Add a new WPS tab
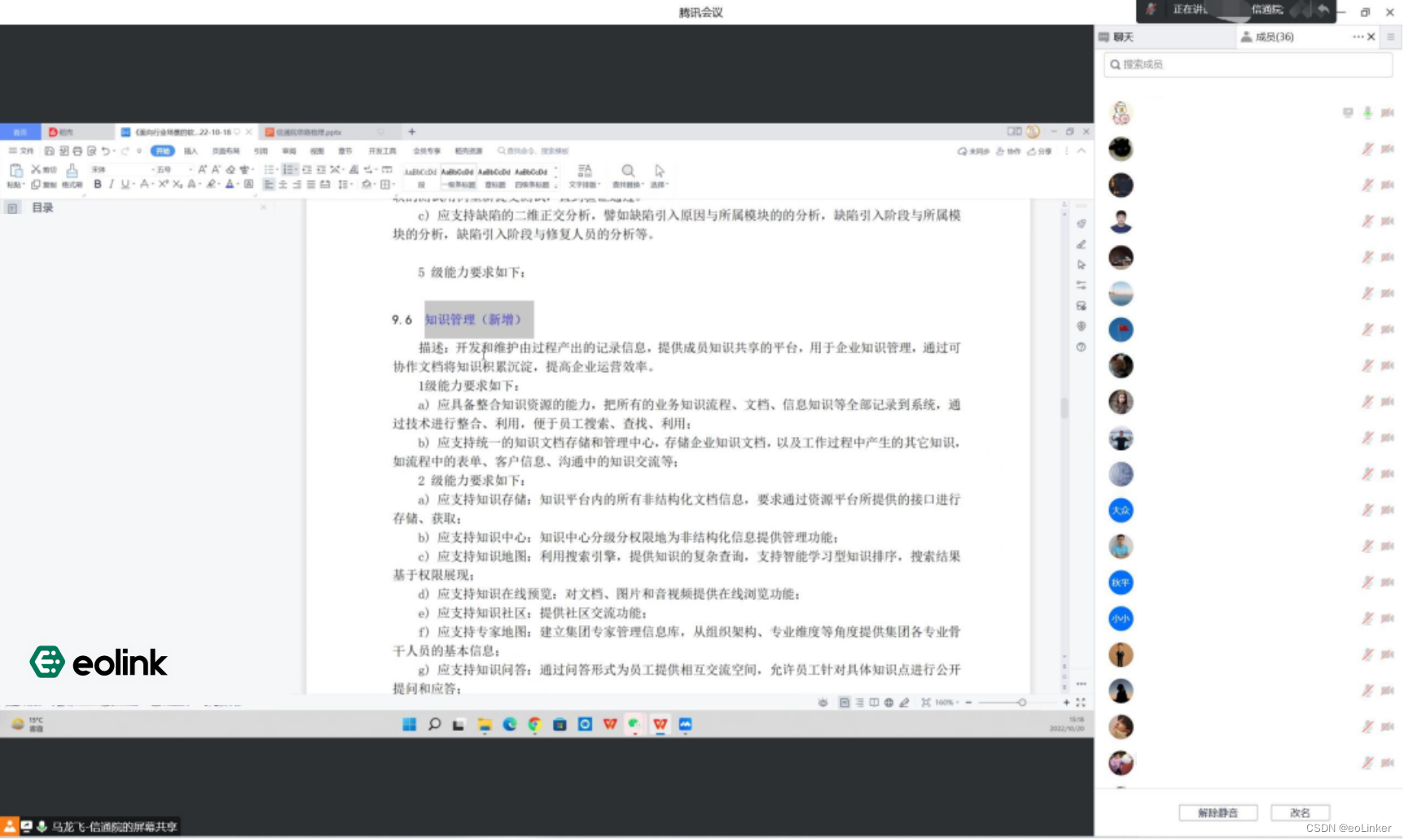 412,132
